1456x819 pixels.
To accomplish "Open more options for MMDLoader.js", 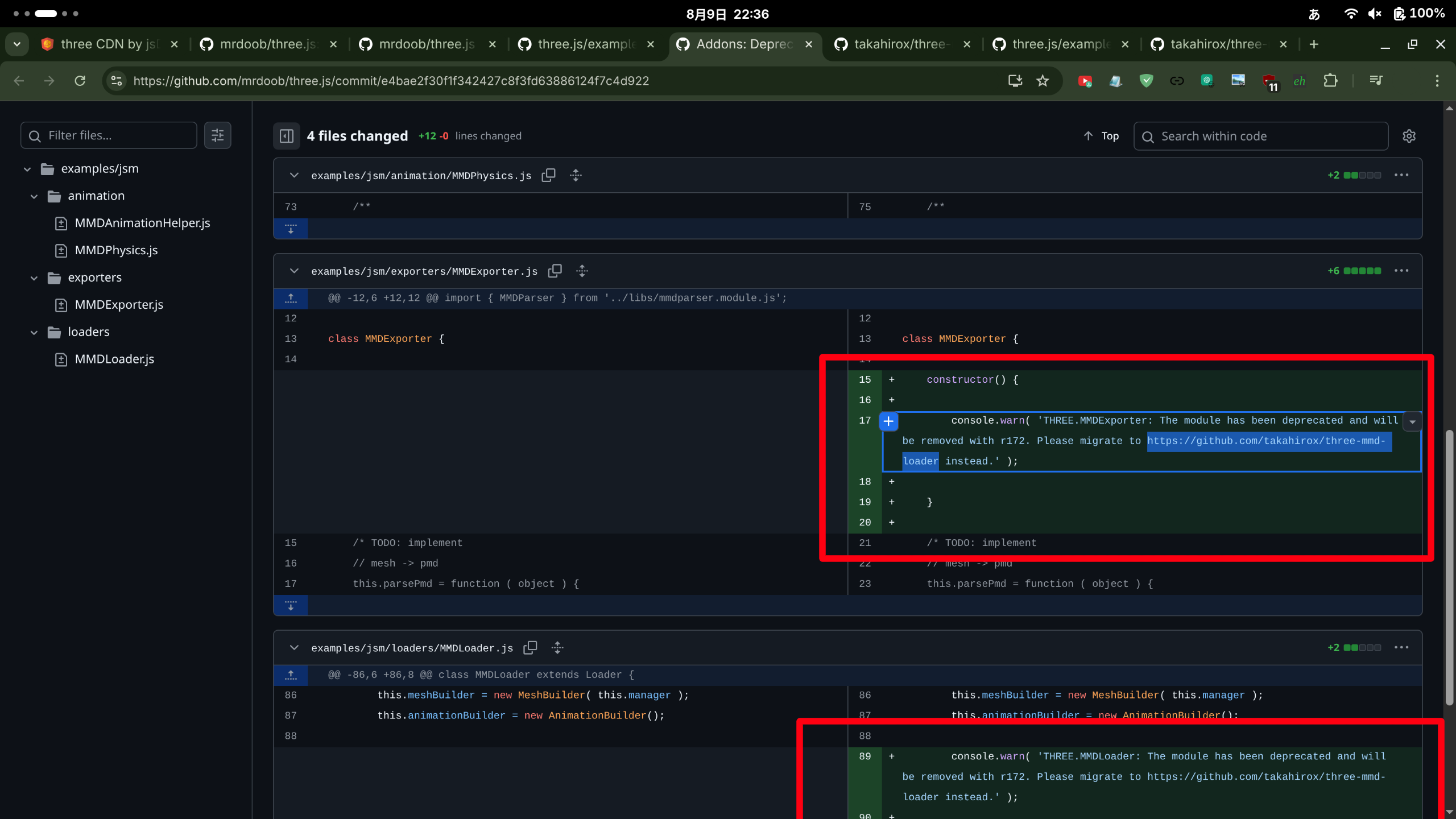I will [1401, 647].
